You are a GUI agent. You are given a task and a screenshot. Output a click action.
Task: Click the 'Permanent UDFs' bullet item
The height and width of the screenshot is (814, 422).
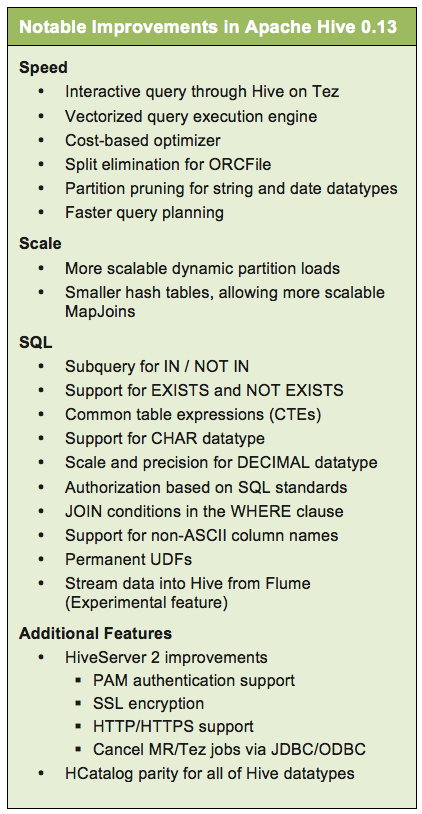click(x=128, y=559)
